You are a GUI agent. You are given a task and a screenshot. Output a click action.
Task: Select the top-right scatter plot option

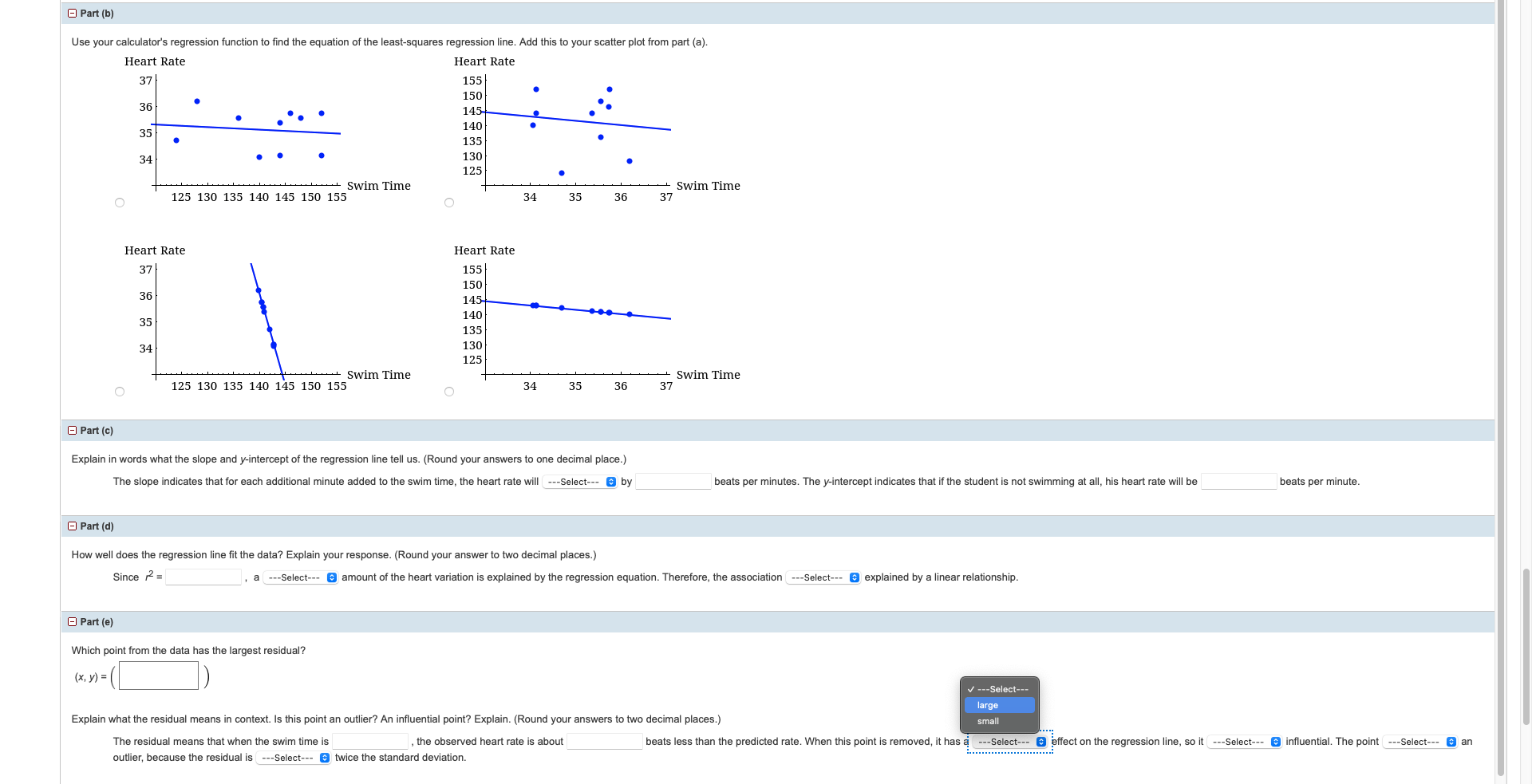449,203
